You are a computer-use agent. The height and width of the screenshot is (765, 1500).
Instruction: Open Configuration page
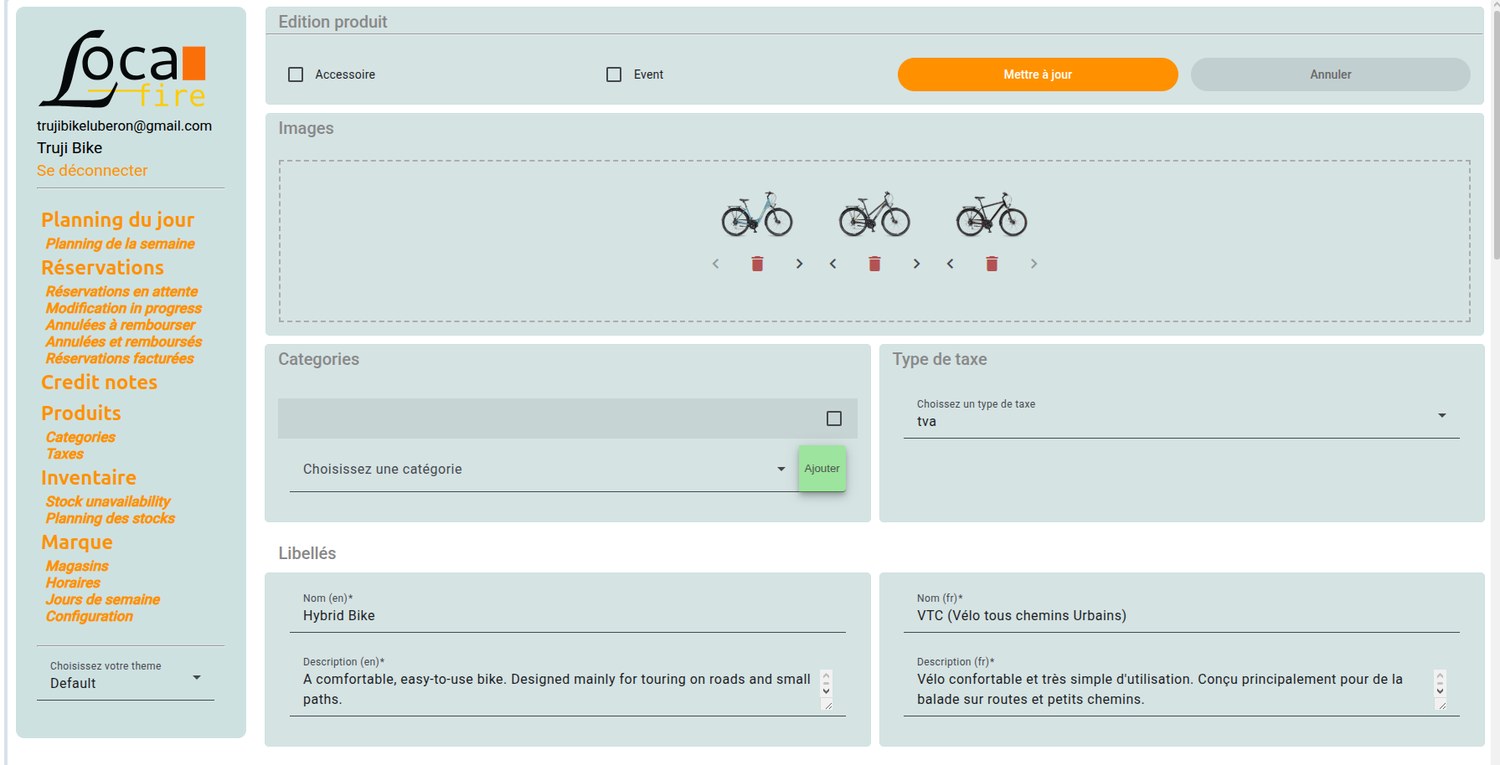(x=89, y=616)
